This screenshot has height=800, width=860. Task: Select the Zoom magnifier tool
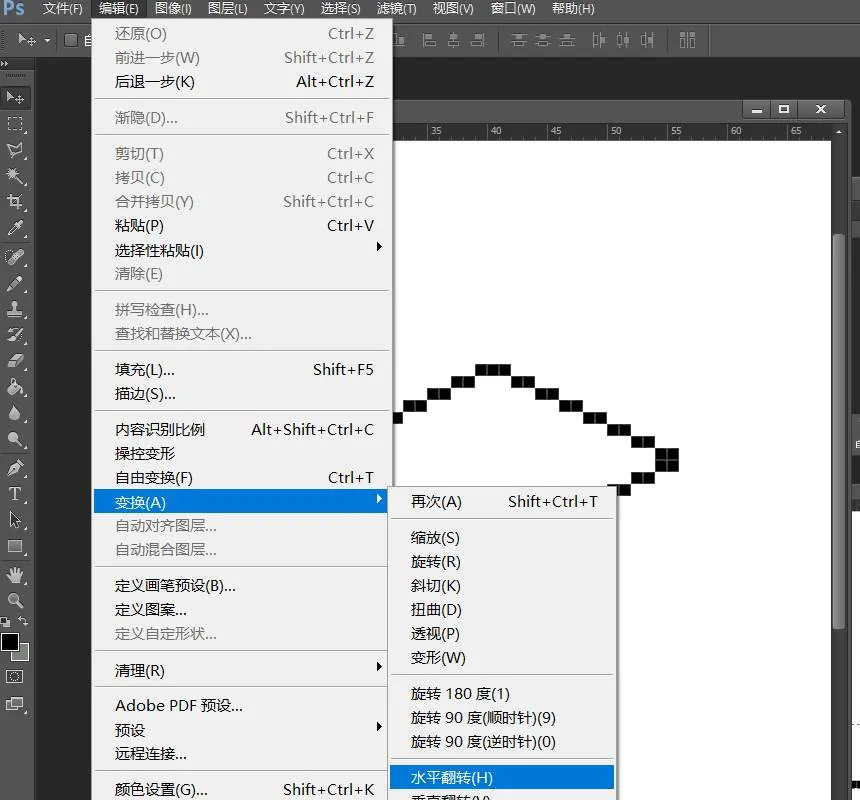click(15, 600)
